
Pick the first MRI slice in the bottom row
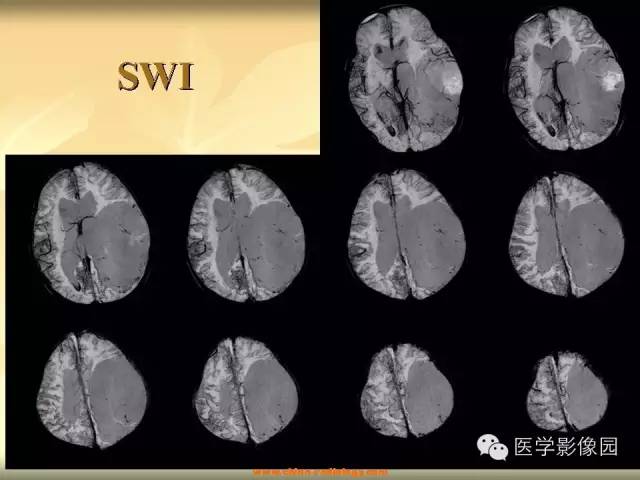[x=92, y=390]
